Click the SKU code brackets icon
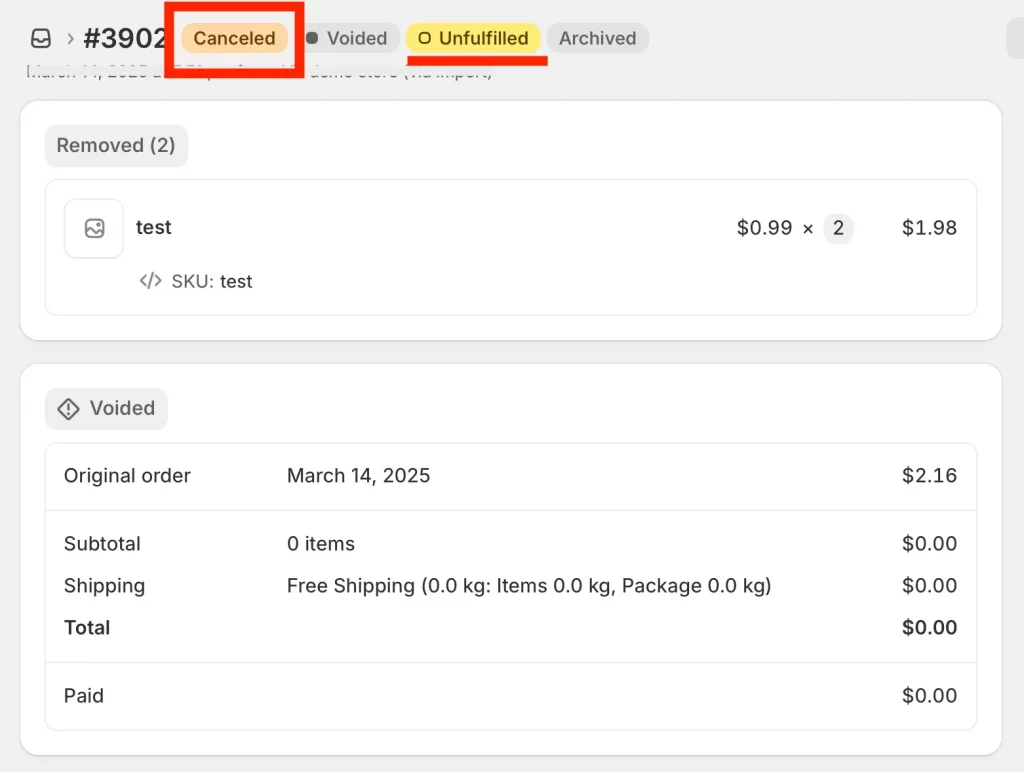 point(150,281)
